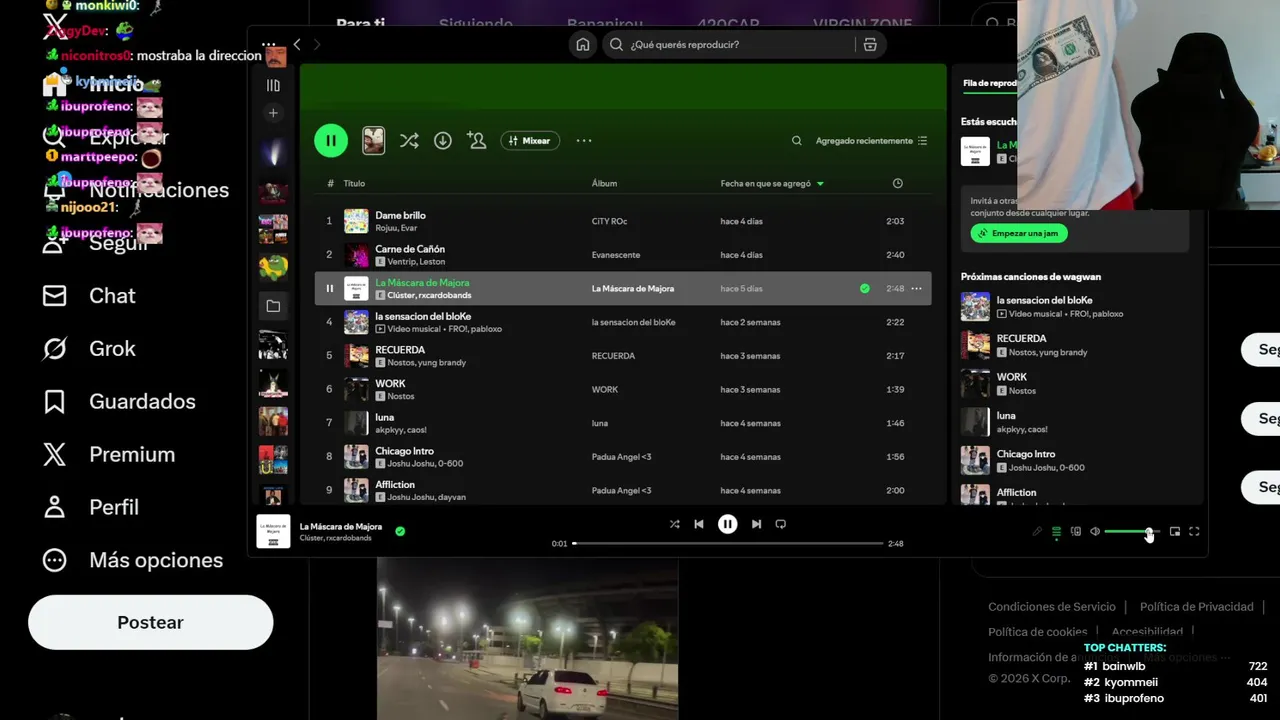Viewport: 1280px width, 720px height.
Task: Open the 'Agregado recientemente' sort dropdown
Action: tap(871, 141)
